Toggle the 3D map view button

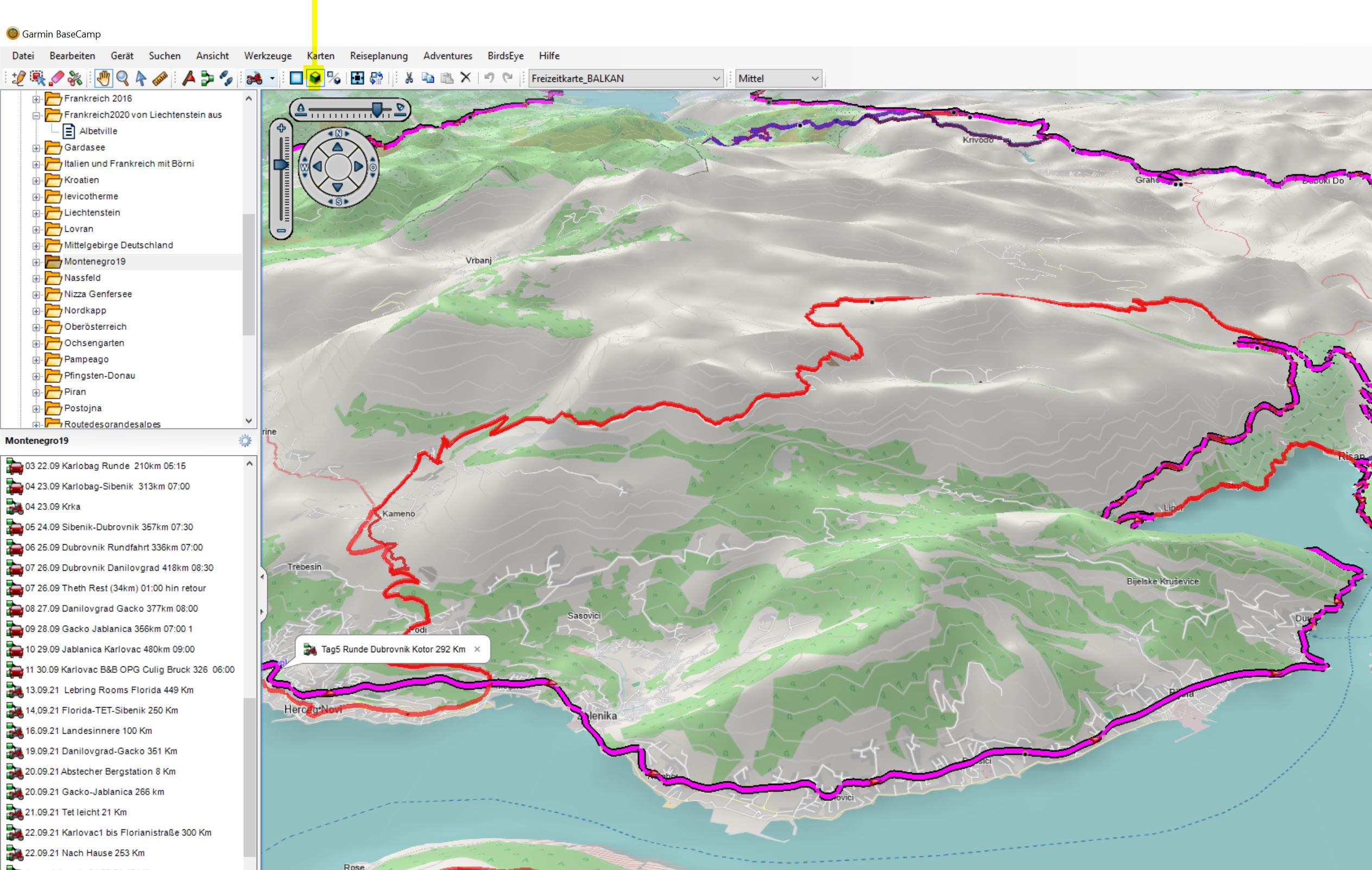click(x=315, y=78)
